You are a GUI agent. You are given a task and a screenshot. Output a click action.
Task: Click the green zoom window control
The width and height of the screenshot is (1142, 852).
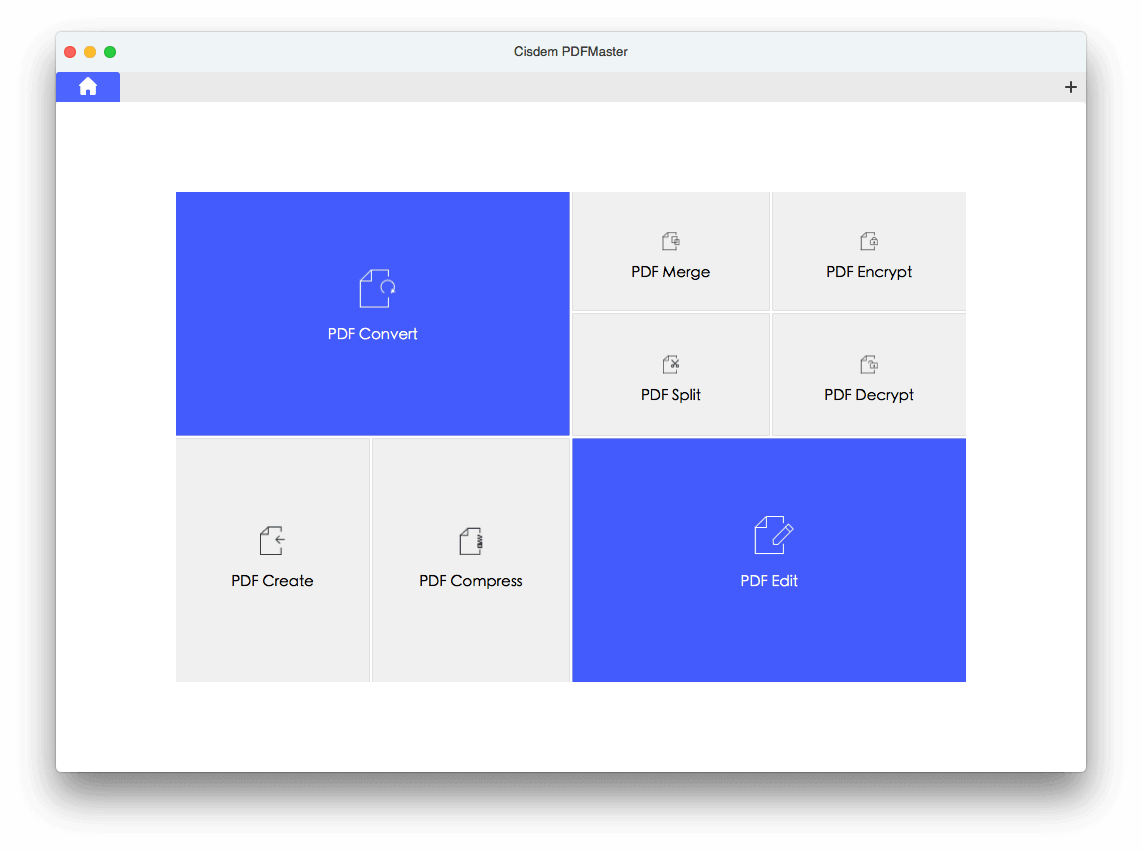110,51
